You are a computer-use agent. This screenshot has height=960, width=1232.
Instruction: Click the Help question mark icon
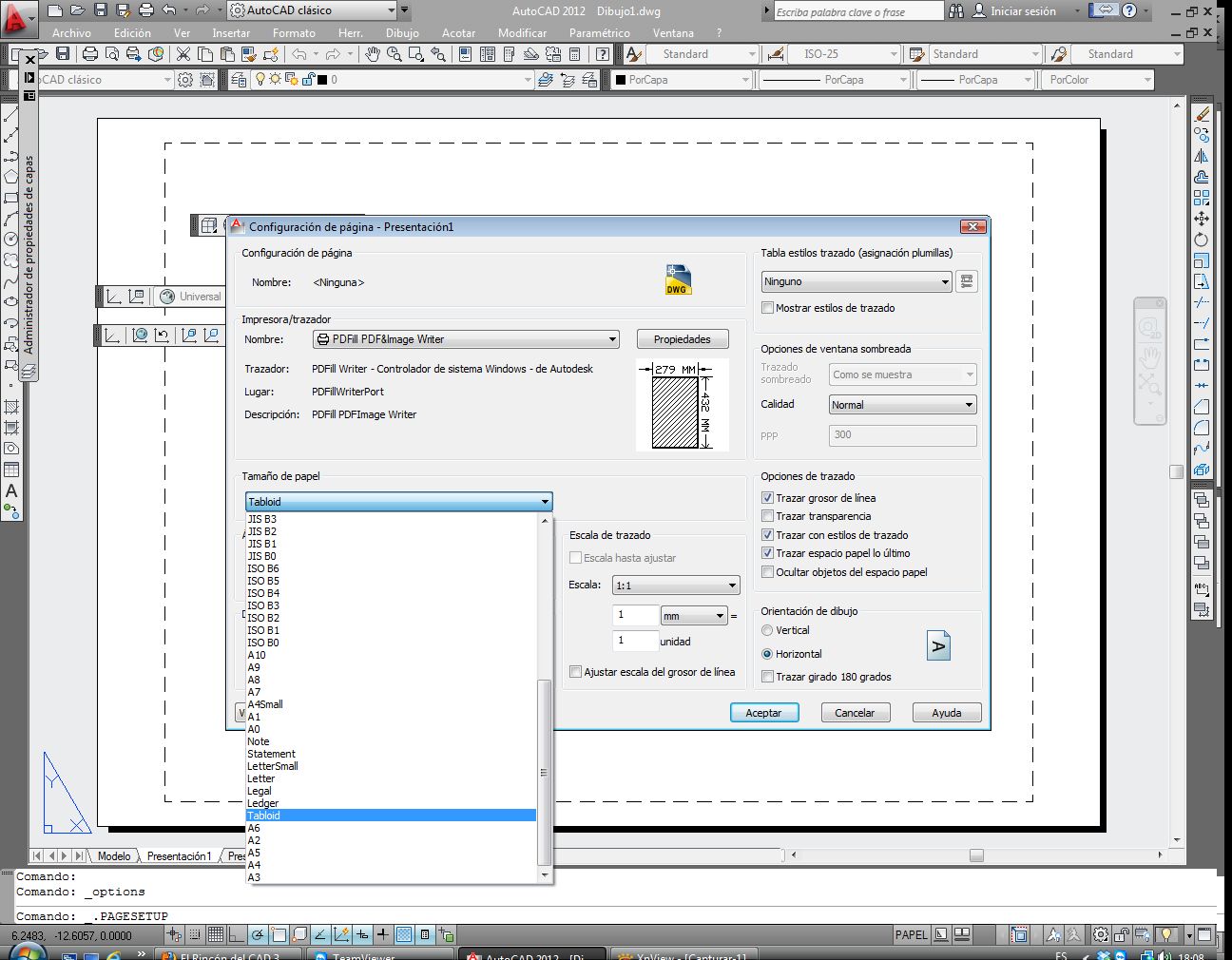[1129, 11]
